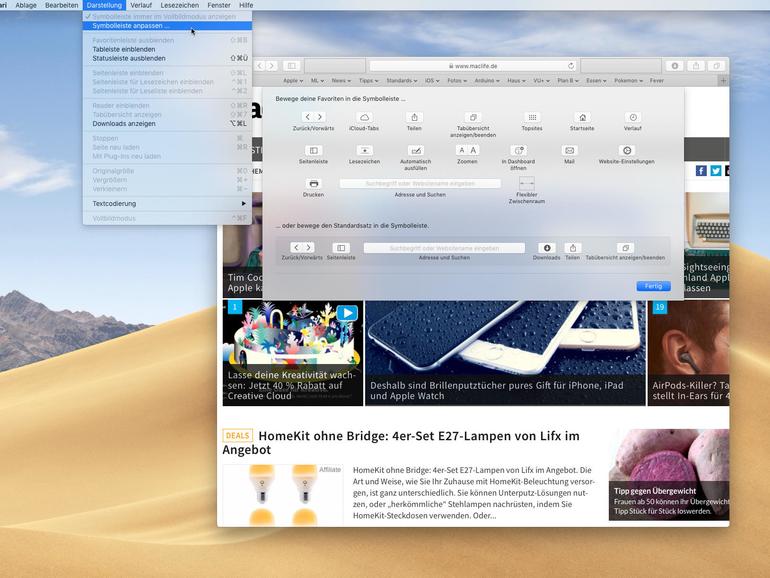This screenshot has height=578, width=770.
Task: Click the Startseite home icon
Action: (x=582, y=117)
